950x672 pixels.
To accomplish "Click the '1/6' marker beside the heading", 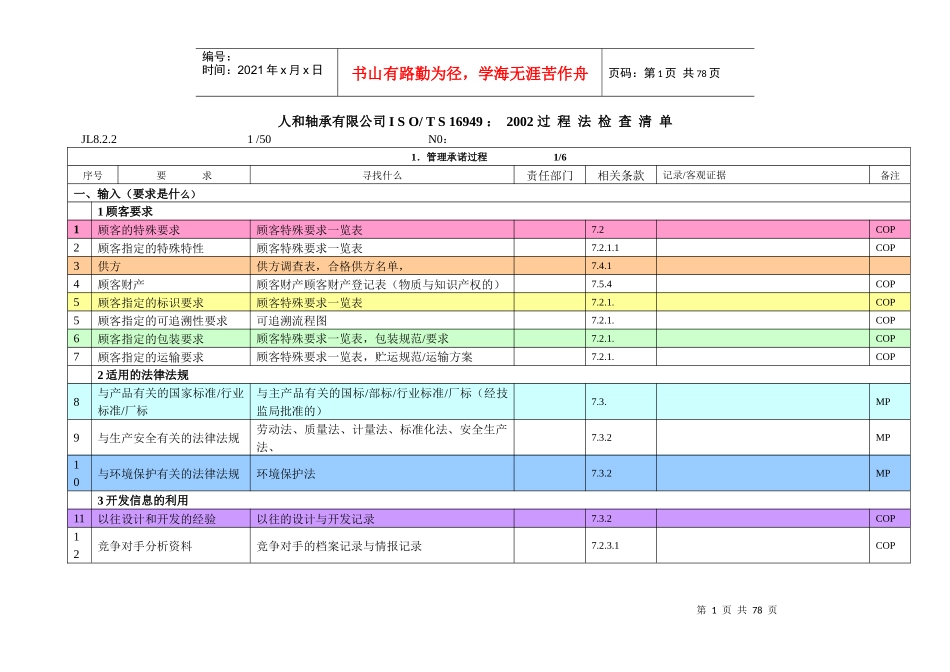I will click(x=560, y=157).
